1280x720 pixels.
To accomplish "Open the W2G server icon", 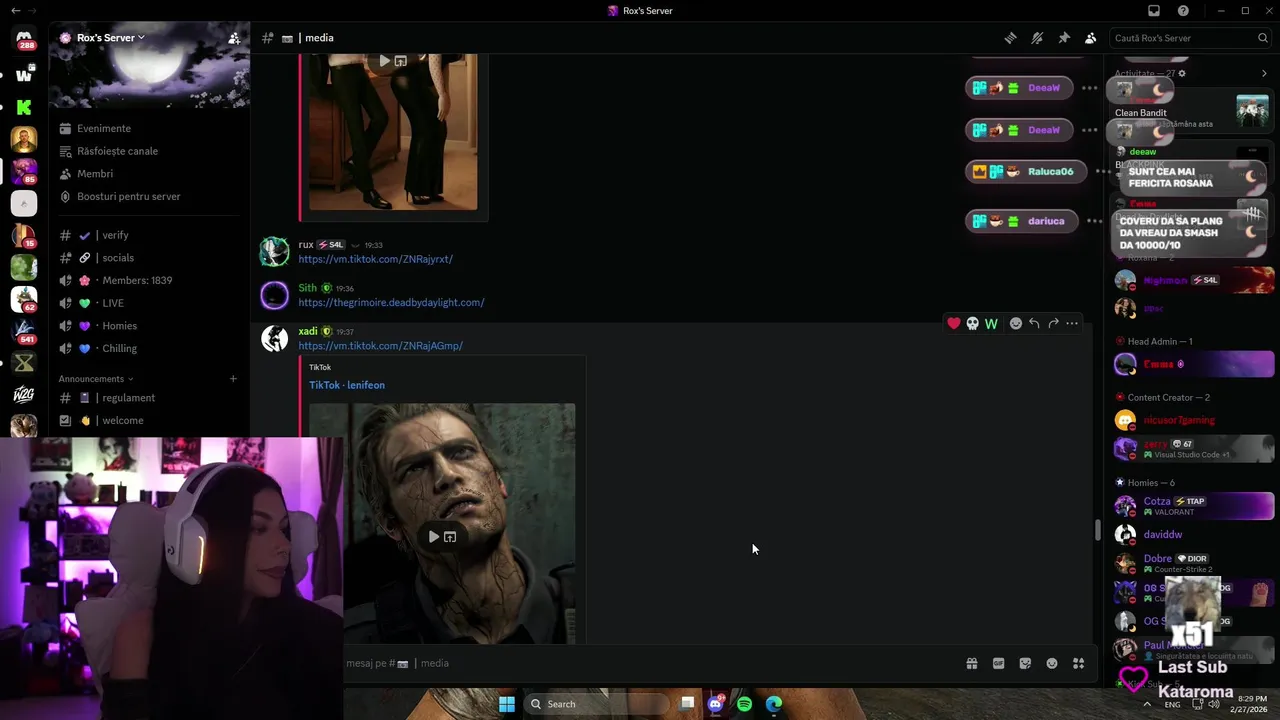I will click(24, 395).
